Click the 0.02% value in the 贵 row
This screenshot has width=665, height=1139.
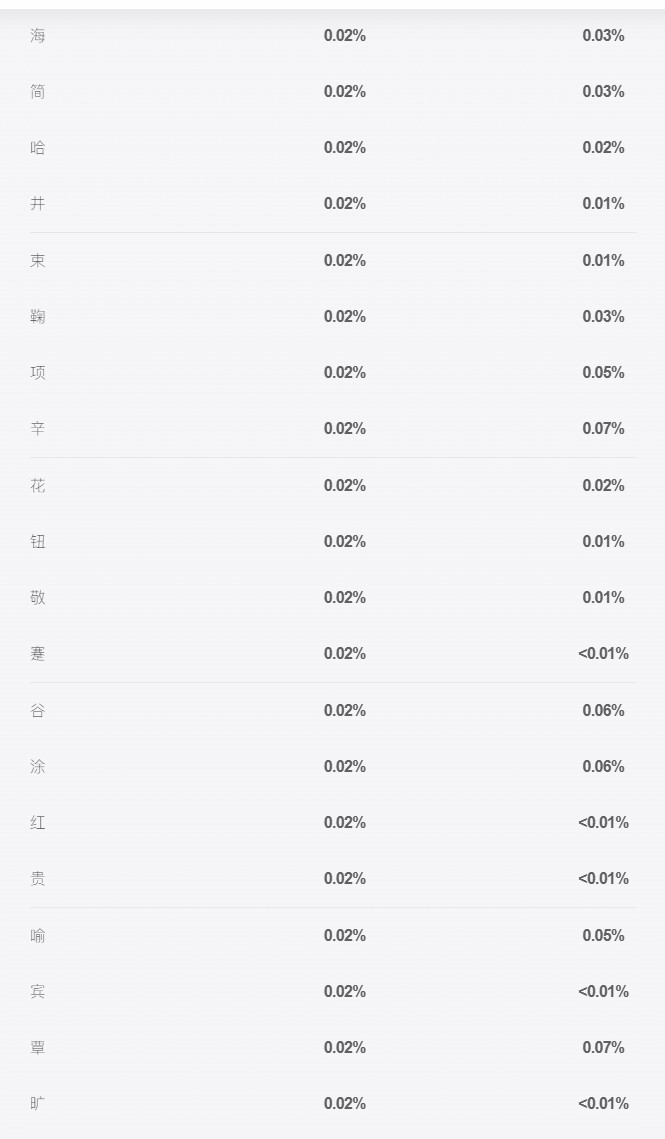click(x=344, y=878)
